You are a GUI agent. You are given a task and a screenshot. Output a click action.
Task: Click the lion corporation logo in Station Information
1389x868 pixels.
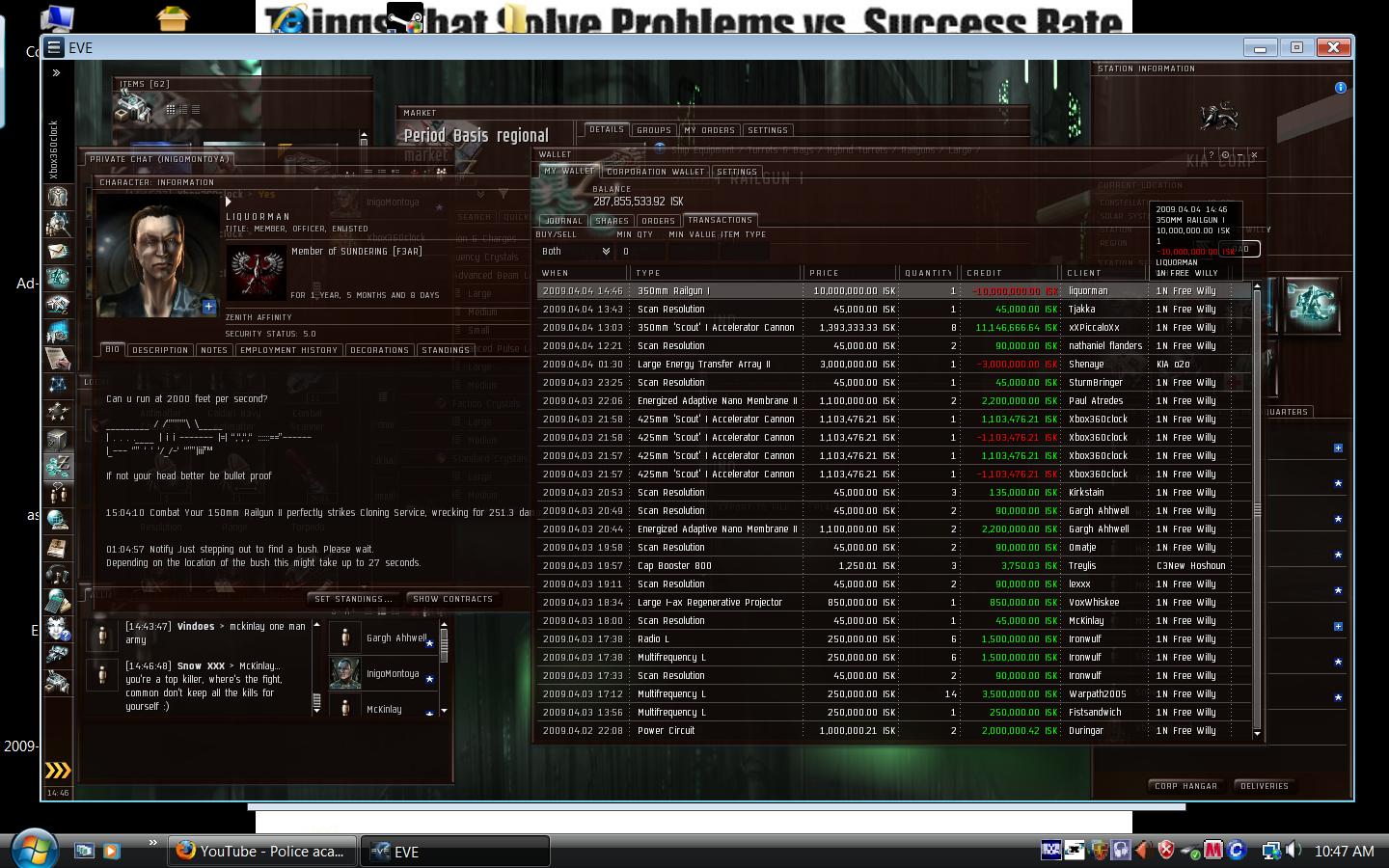pos(1218,117)
